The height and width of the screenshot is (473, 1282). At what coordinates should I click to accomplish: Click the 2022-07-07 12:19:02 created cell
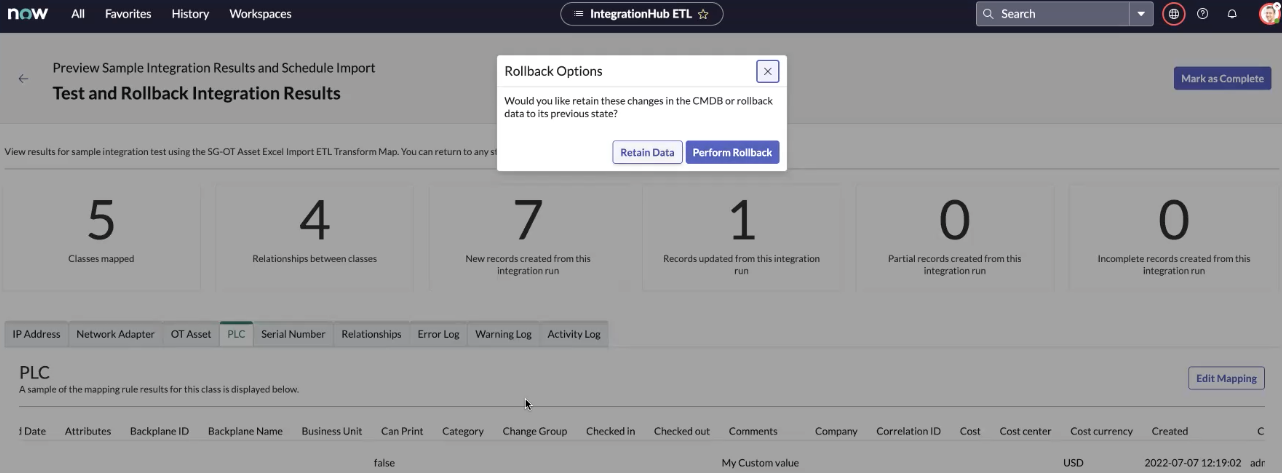click(1193, 463)
